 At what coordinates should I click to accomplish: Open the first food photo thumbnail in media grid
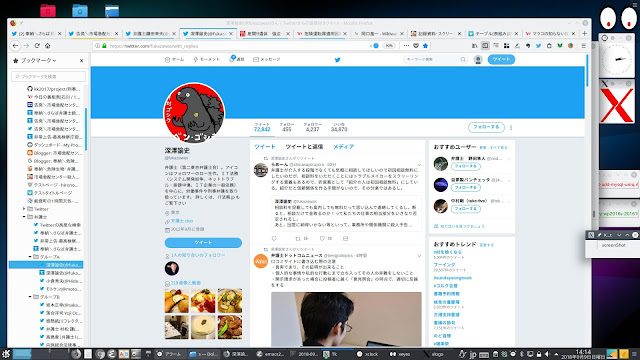coord(177,301)
